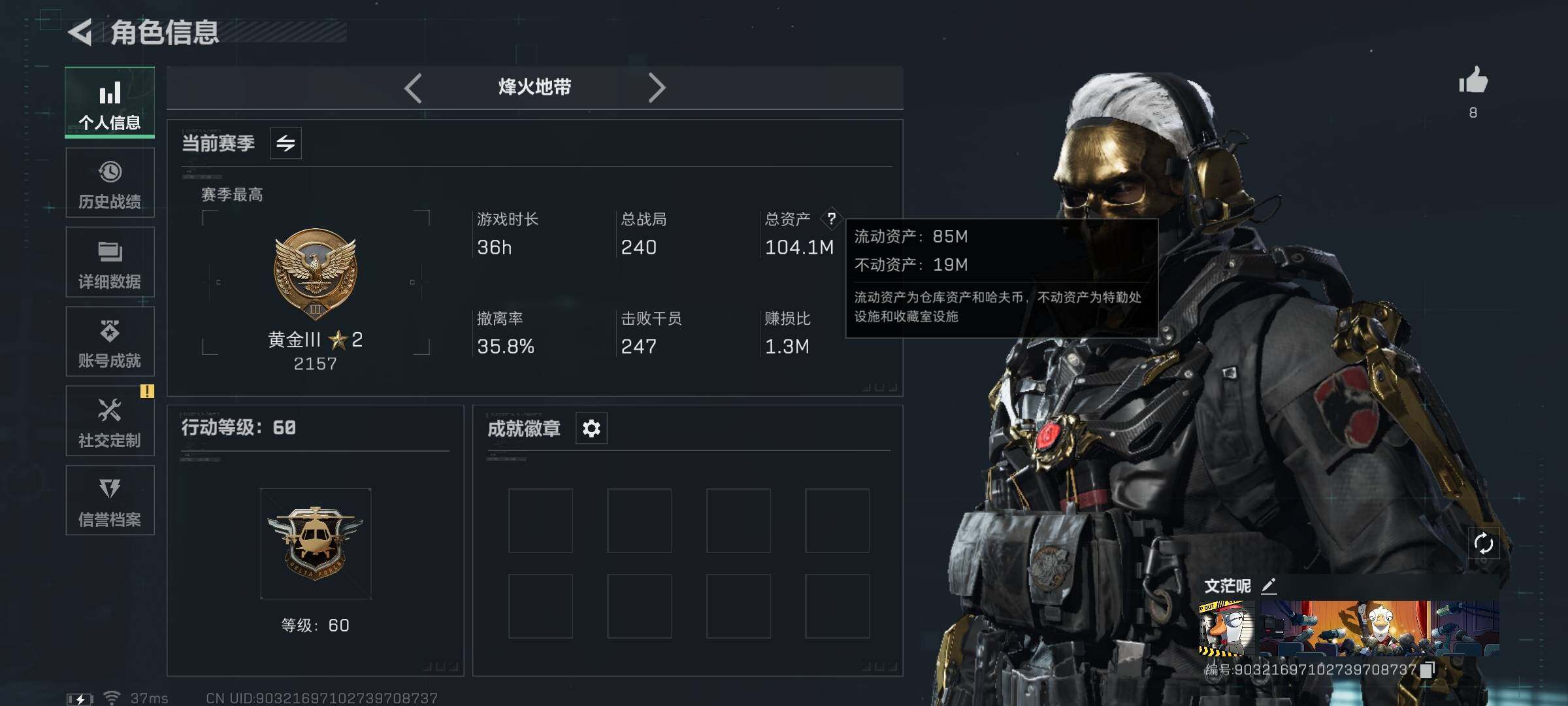
Task: Toggle the current season swap button
Action: 286,143
